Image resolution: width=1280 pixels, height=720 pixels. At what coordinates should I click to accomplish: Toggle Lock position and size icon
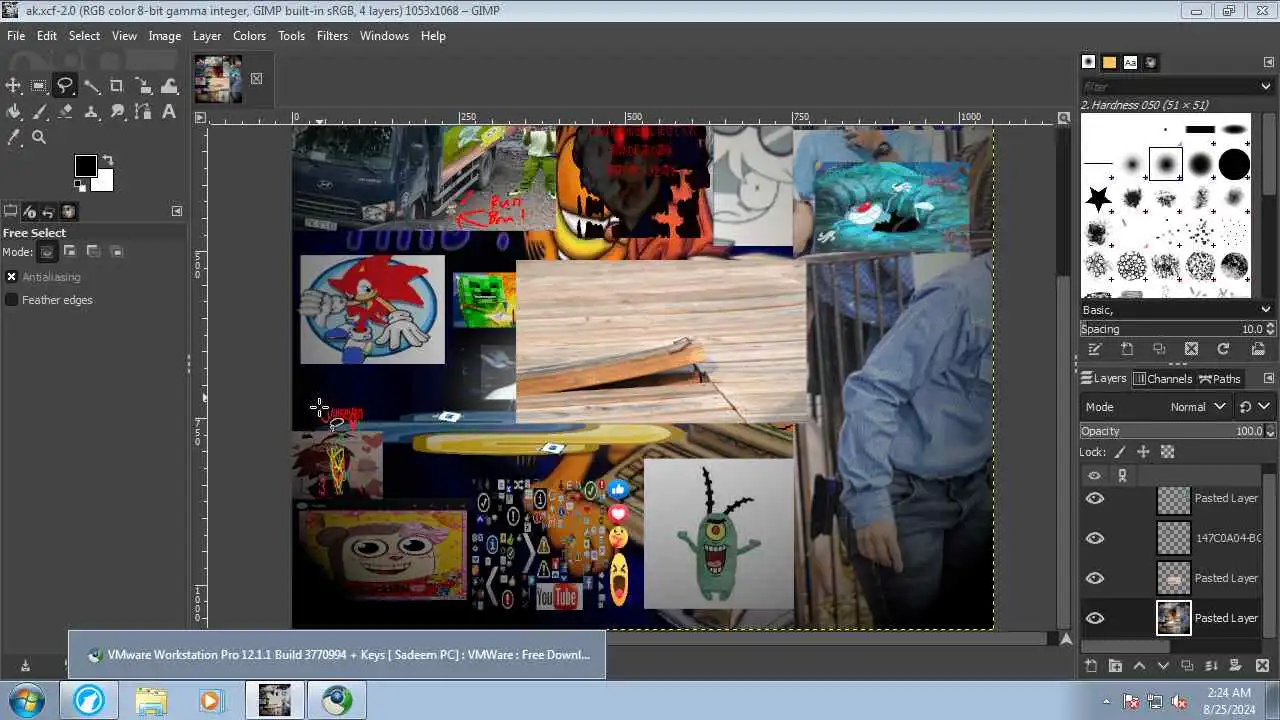tap(1143, 452)
